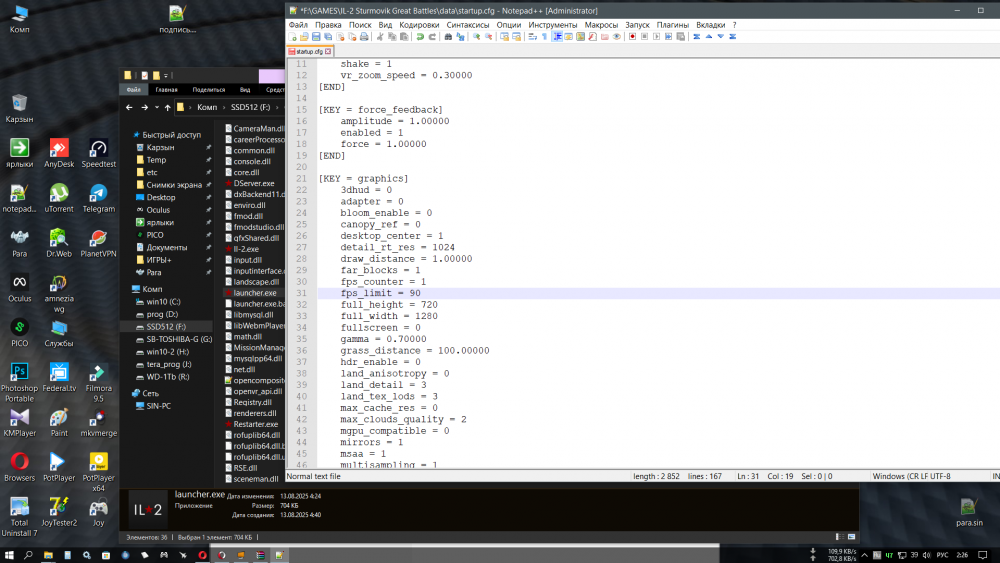Click the Save file icon in Notepad++ toolbar
Screen dimensions: 1000x563
(x=317, y=37)
